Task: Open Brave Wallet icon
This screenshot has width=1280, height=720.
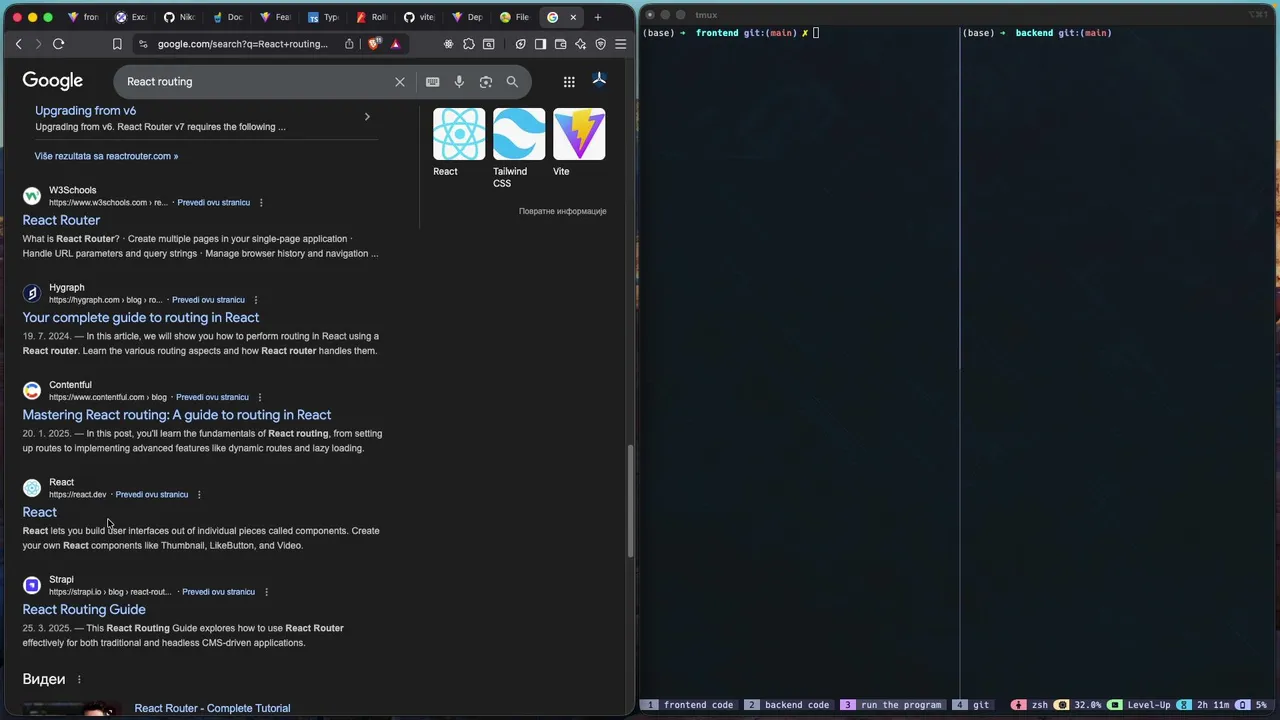Action: click(x=560, y=44)
